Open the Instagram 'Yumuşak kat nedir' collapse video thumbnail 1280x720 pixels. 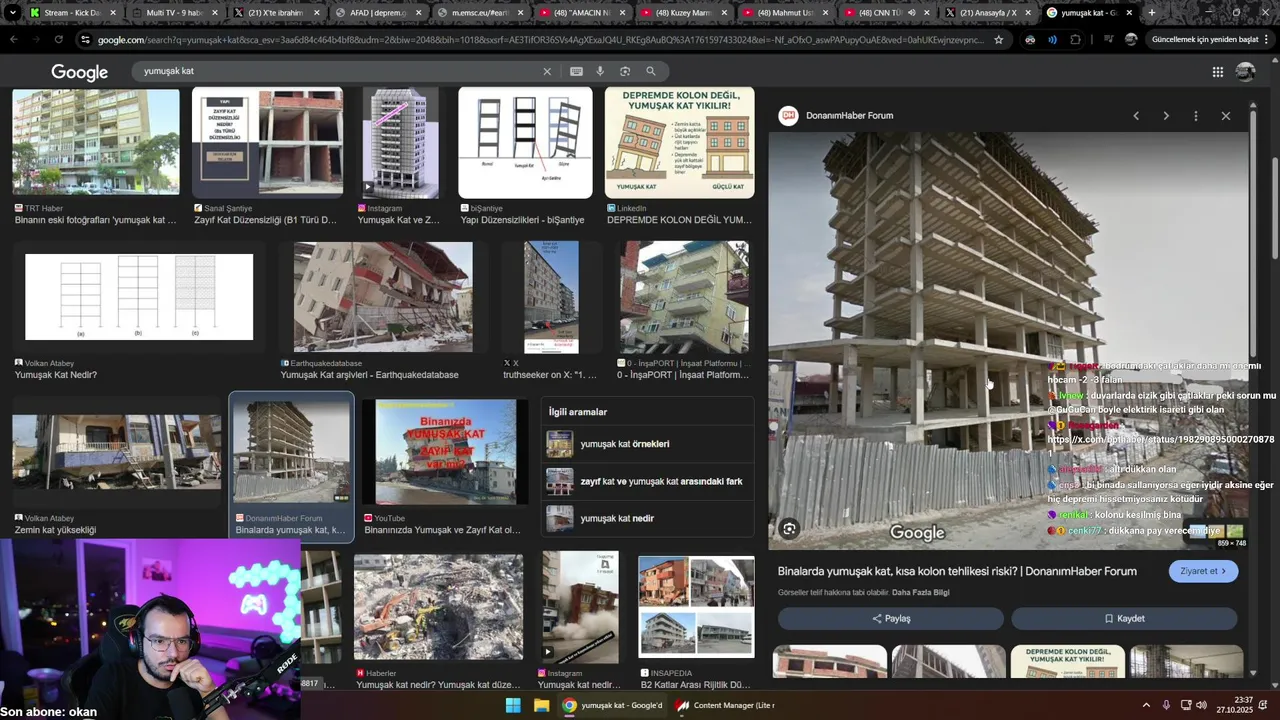tap(580, 608)
